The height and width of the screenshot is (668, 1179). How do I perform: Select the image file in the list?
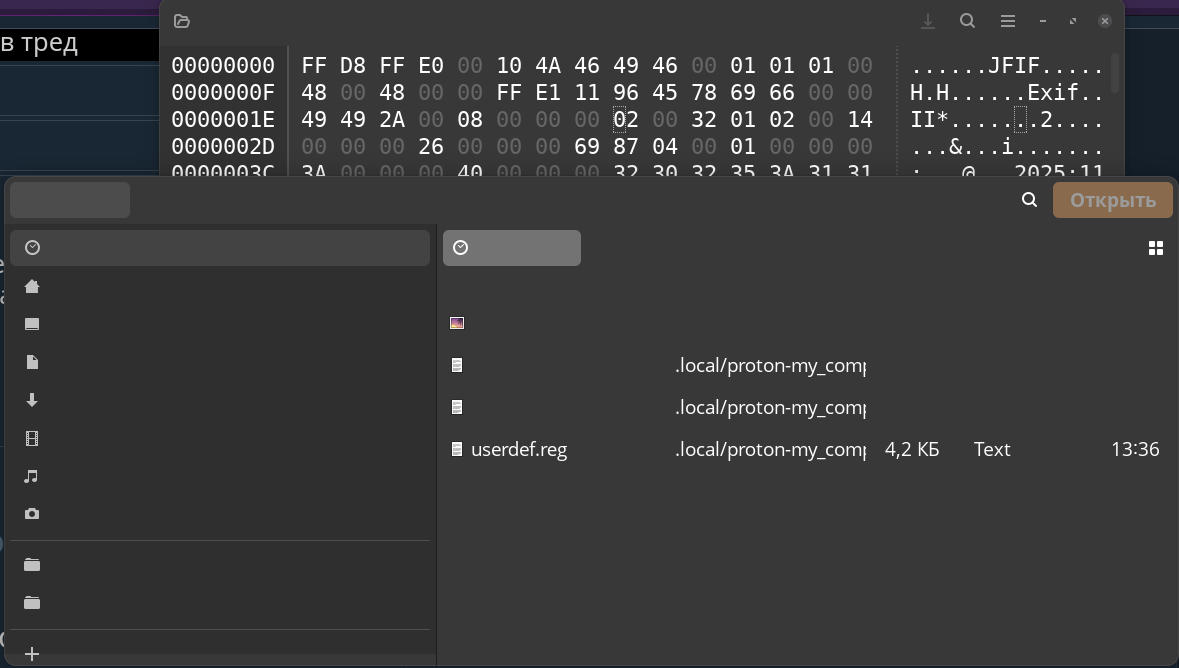457,323
